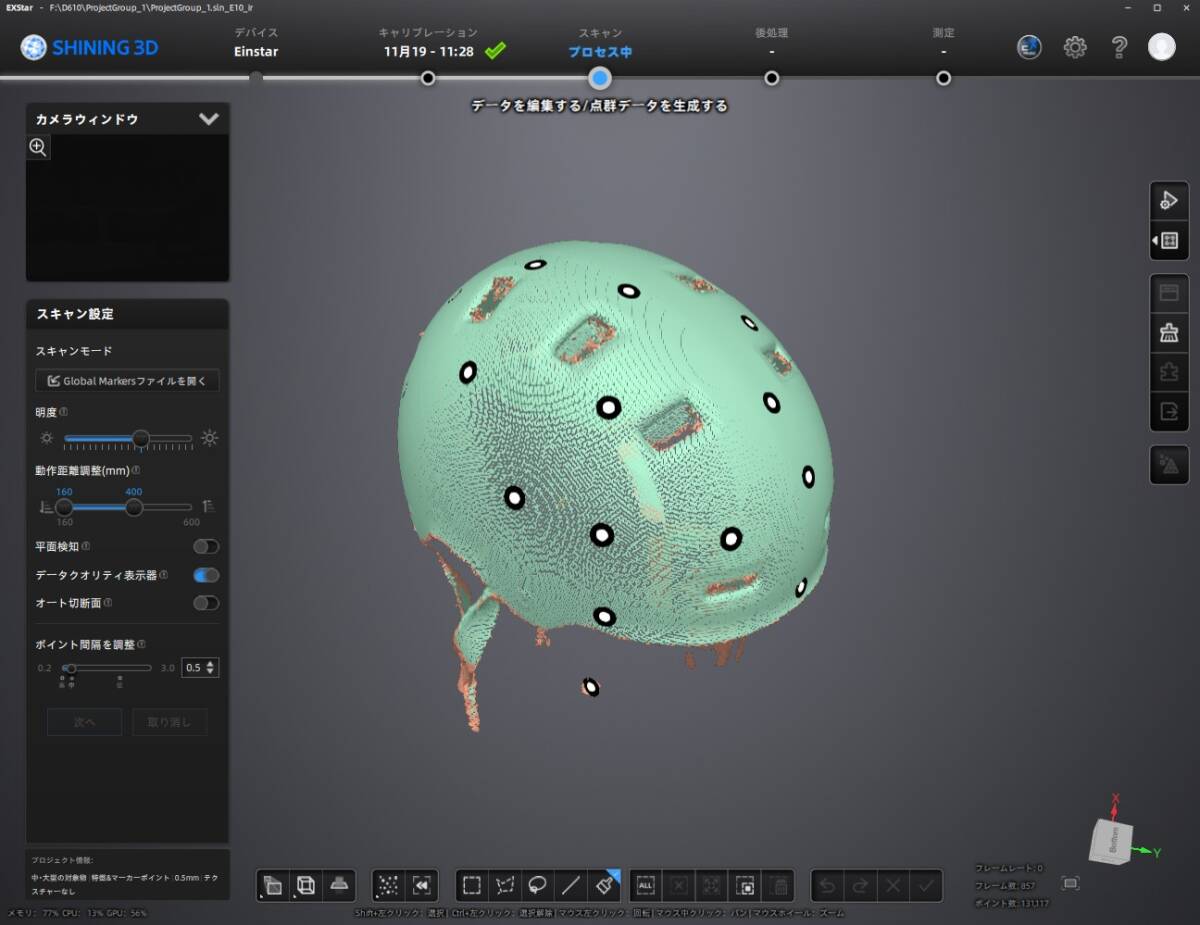Enable the 平面検知 toggle
This screenshot has width=1200, height=925.
coord(206,547)
